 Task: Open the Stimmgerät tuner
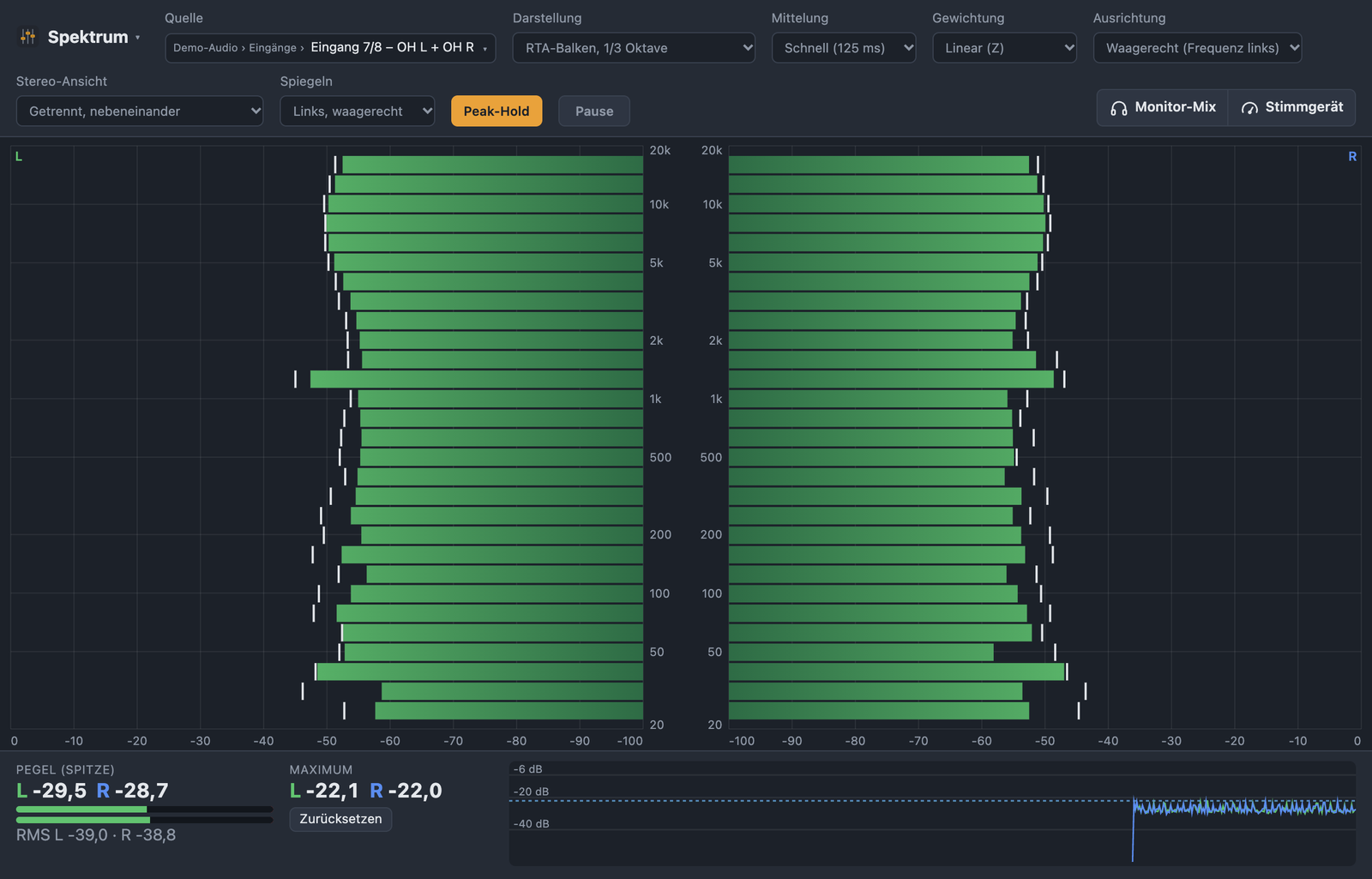tap(1292, 108)
